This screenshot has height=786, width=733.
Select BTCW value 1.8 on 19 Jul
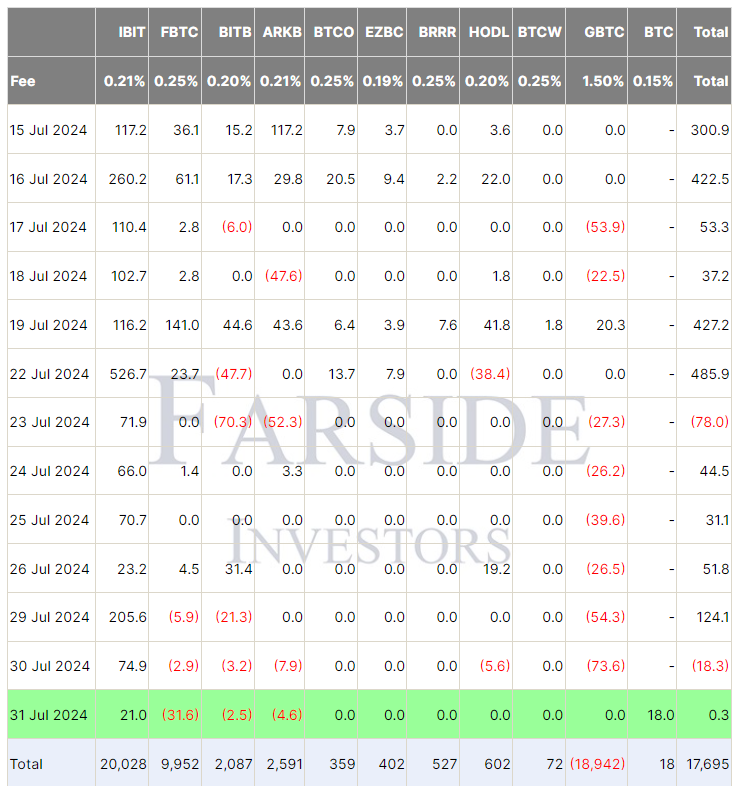554,325
